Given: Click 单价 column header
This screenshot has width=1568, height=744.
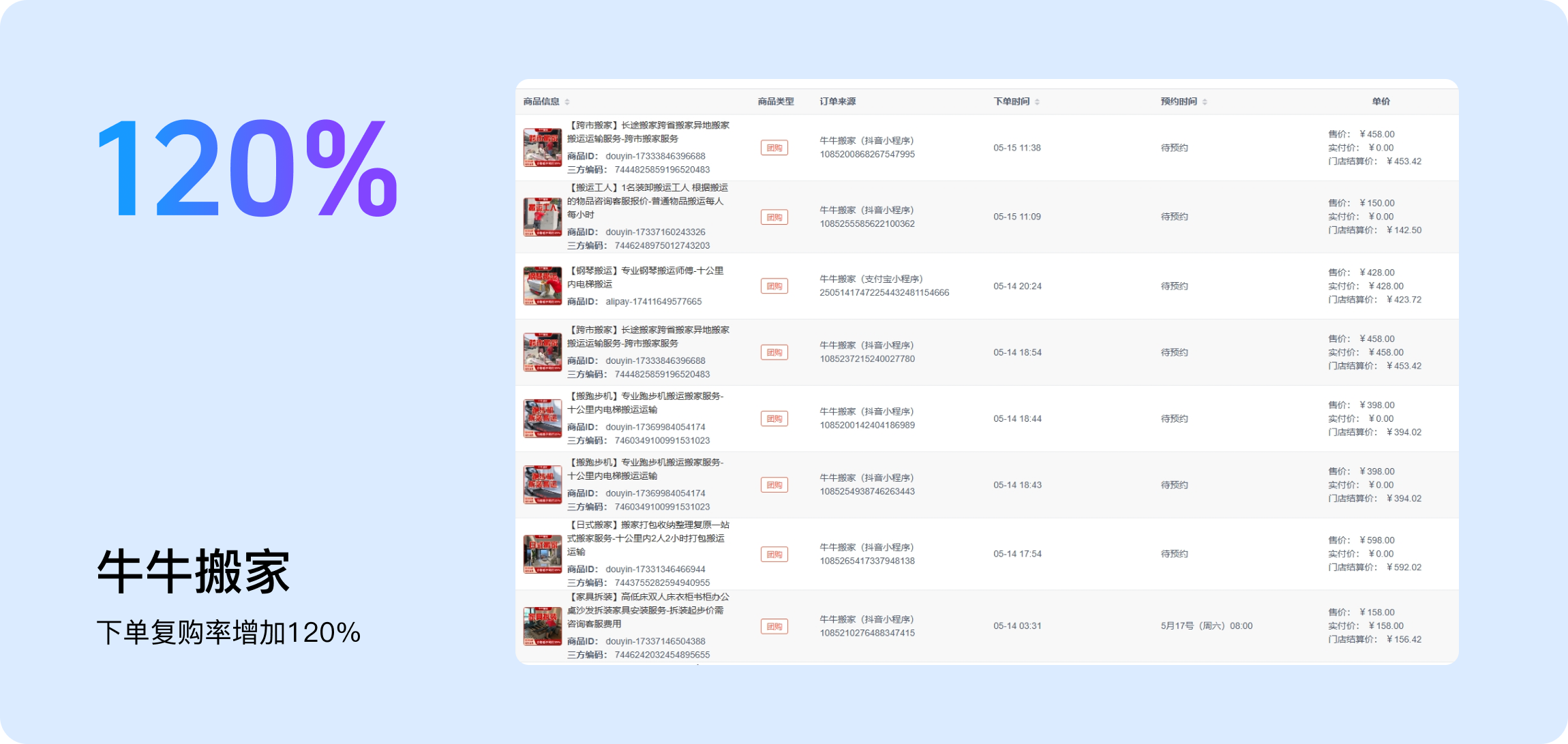Looking at the screenshot, I should (x=1381, y=102).
